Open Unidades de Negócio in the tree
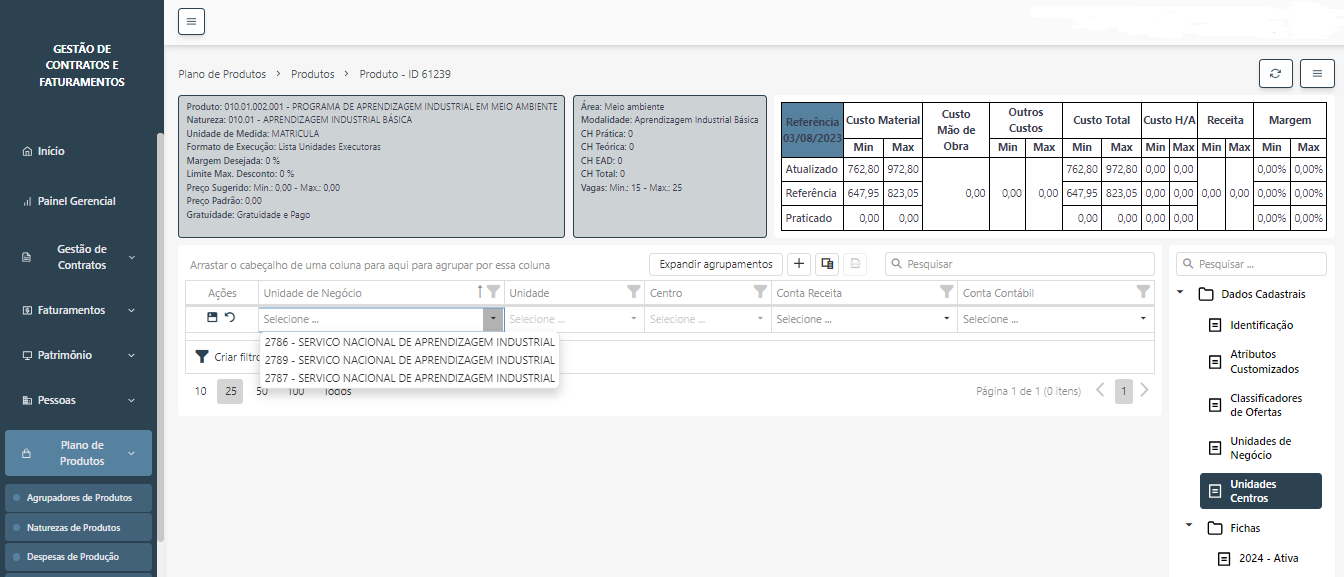This screenshot has height=577, width=1344. coord(1260,448)
